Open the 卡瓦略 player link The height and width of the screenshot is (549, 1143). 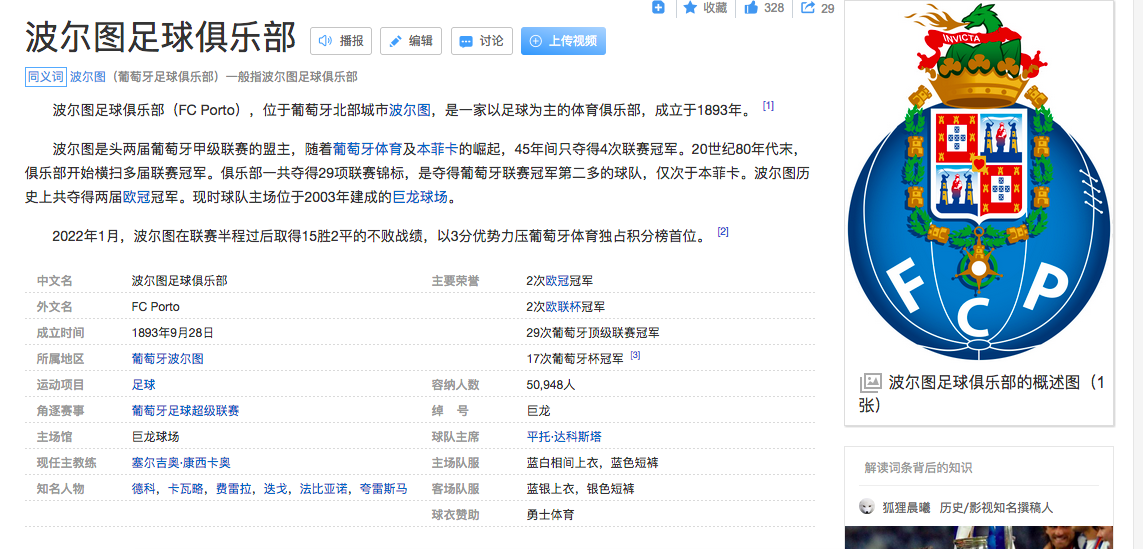pos(185,488)
